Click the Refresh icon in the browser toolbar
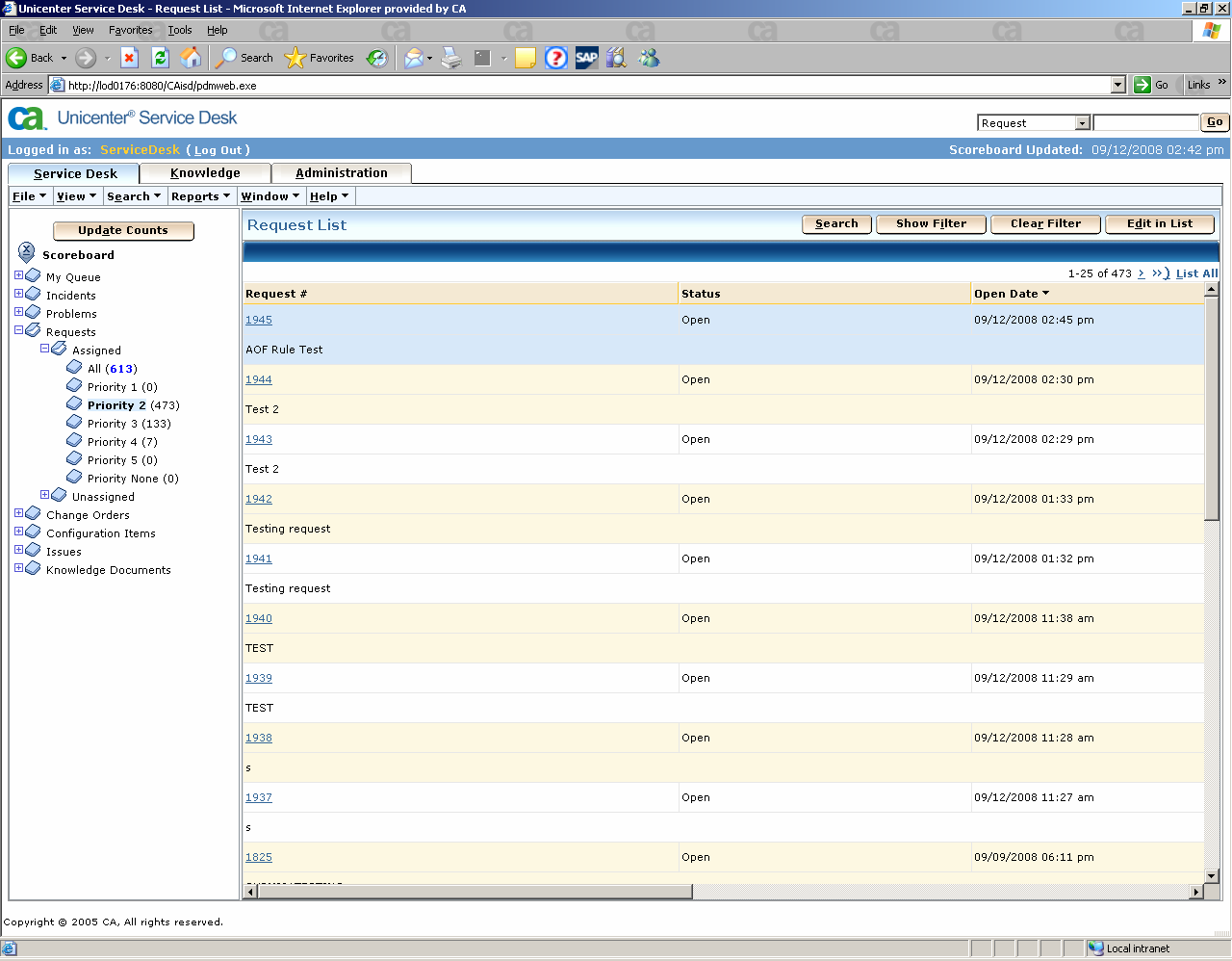 click(160, 58)
